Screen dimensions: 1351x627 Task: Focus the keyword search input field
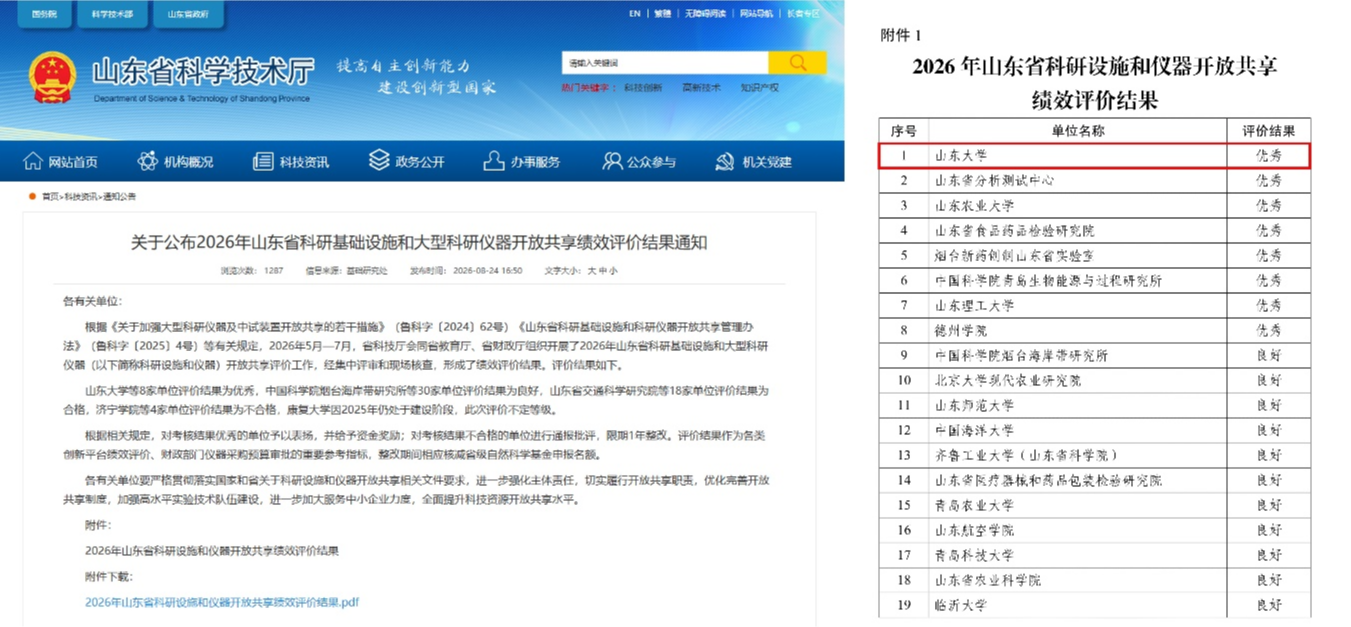point(664,62)
